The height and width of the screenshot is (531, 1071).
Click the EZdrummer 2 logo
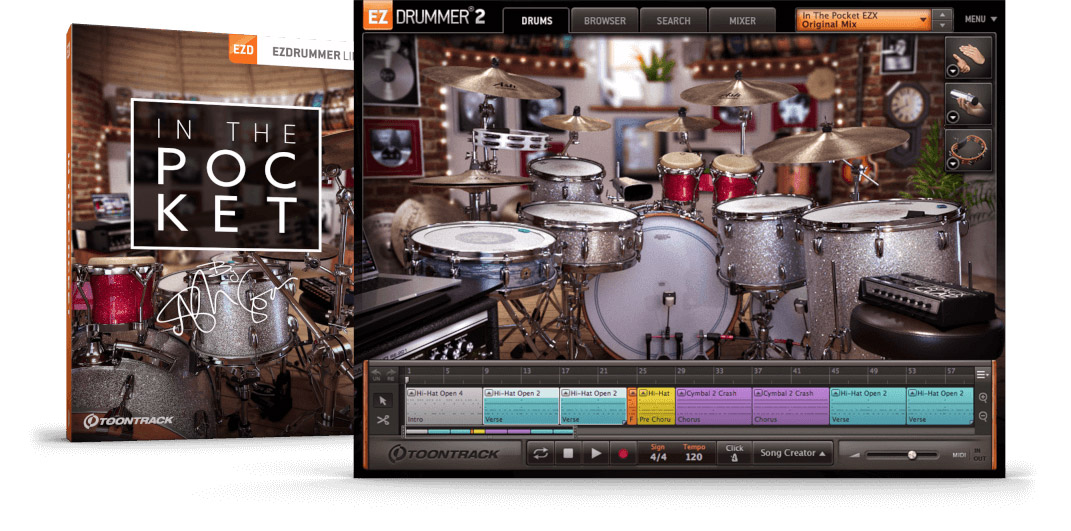(x=425, y=18)
